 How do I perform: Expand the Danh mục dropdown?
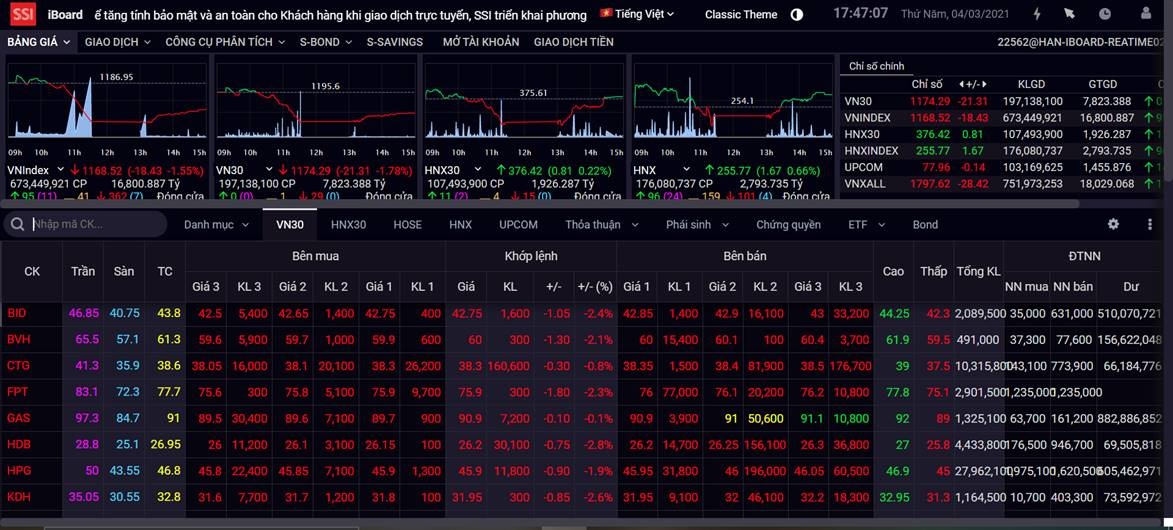(x=216, y=225)
